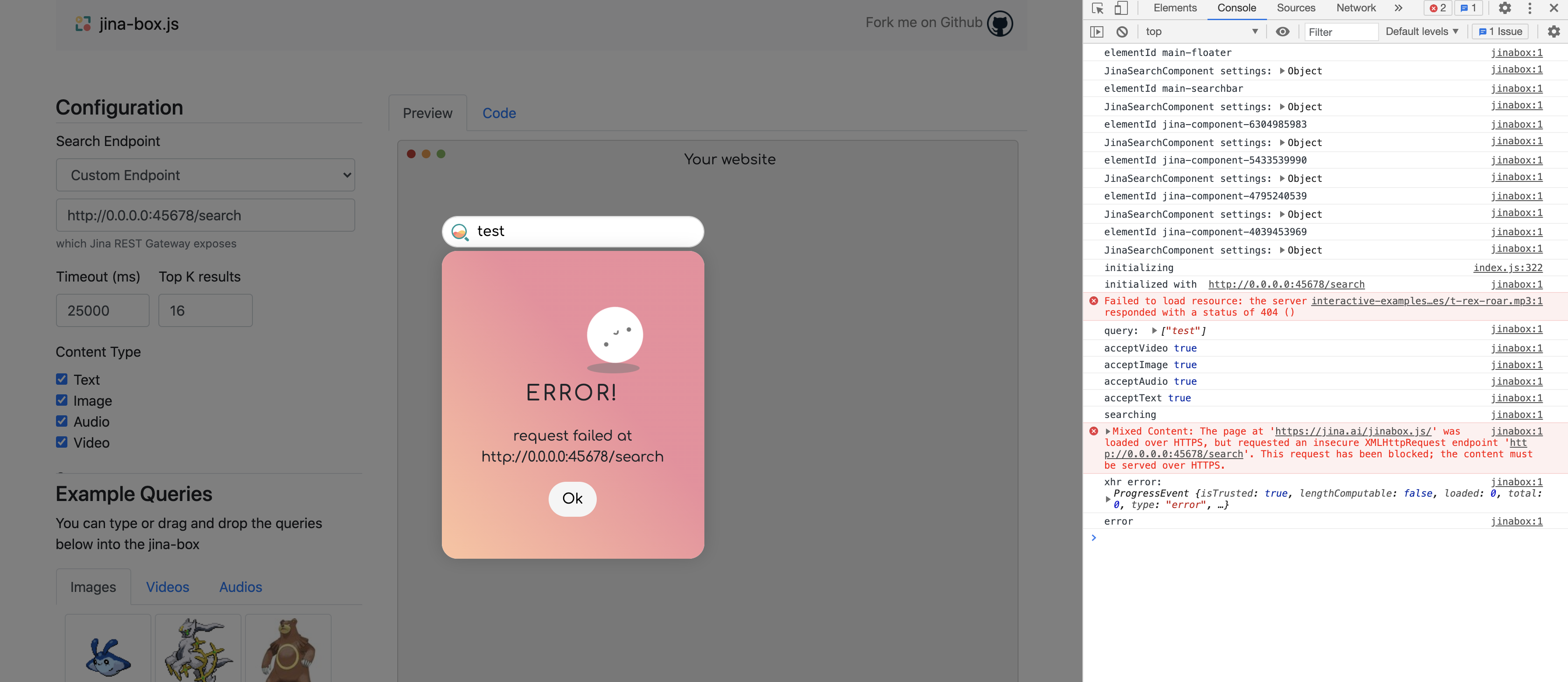Click the blue message count badge
The image size is (1568, 682).
coord(1468,8)
